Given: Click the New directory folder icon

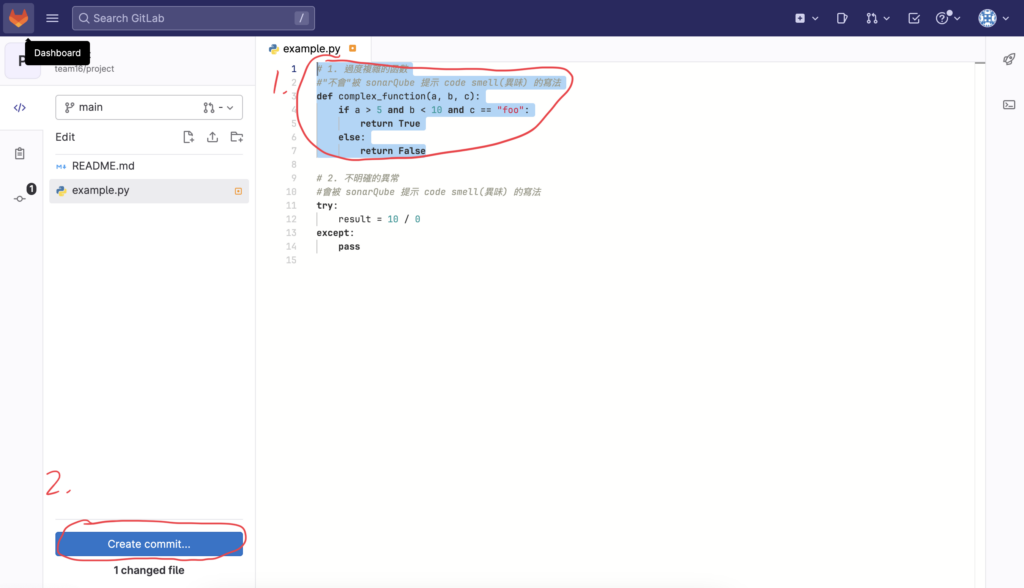Looking at the screenshot, I should coord(236,137).
